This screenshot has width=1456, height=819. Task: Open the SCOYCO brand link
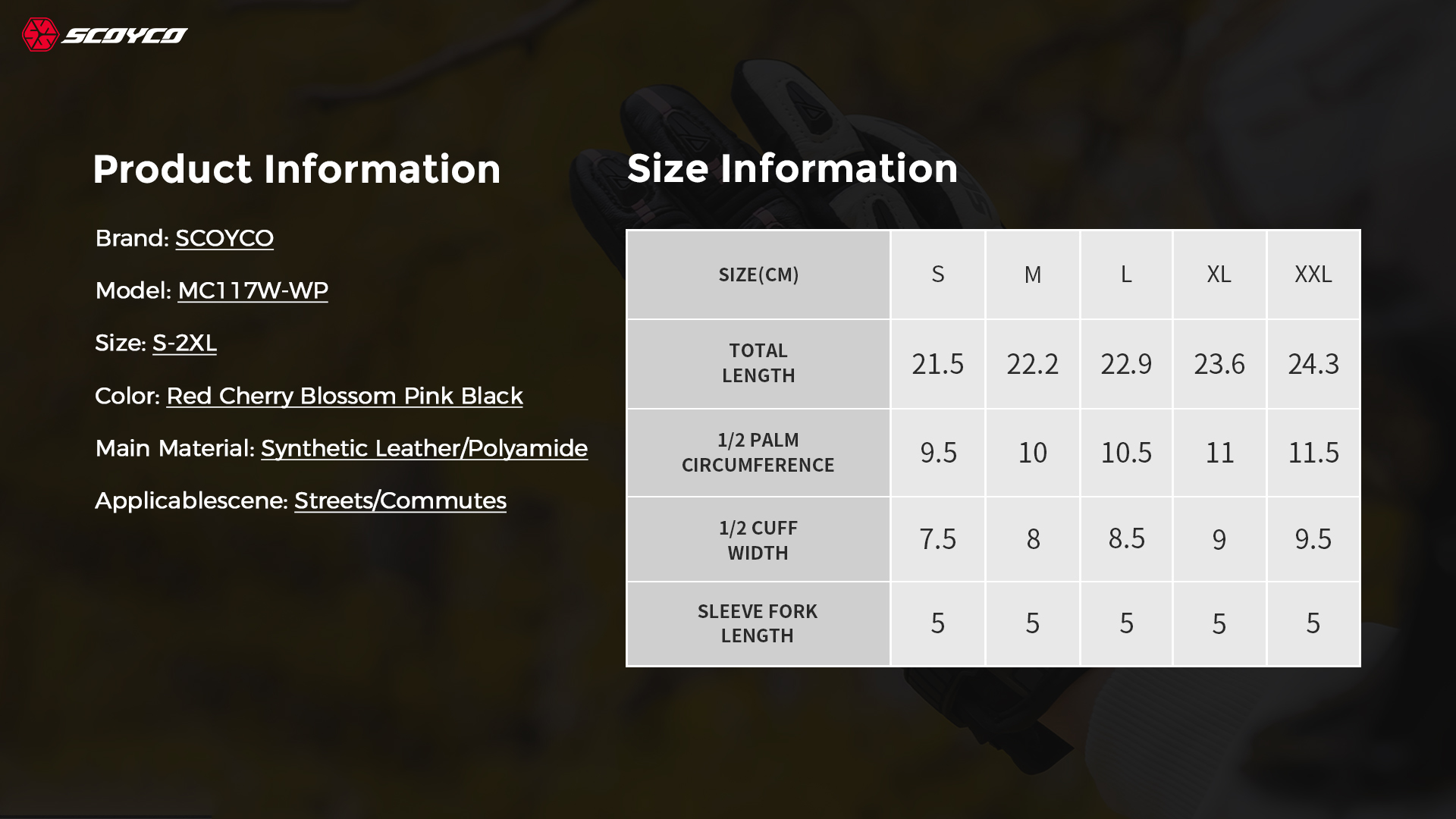(x=224, y=238)
